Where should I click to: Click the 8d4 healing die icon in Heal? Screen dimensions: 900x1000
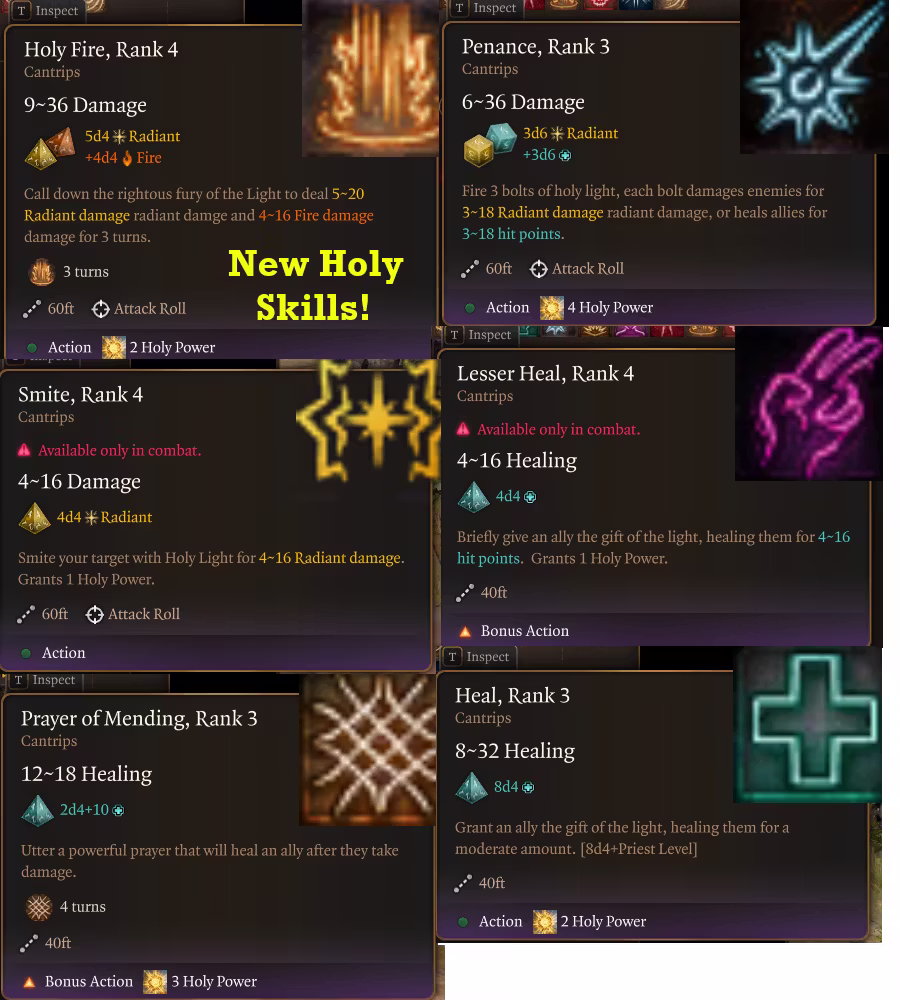tap(472, 788)
